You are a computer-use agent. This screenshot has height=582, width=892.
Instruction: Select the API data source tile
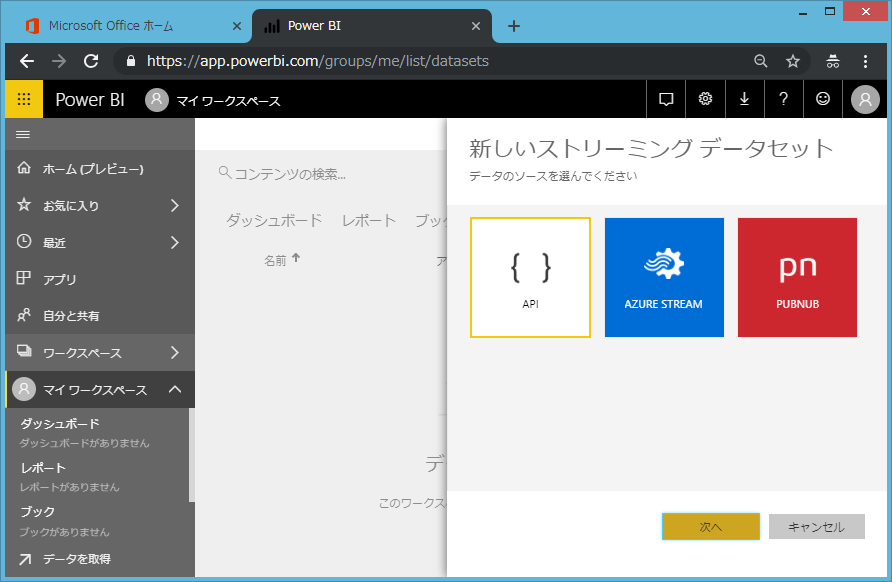pyautogui.click(x=530, y=277)
